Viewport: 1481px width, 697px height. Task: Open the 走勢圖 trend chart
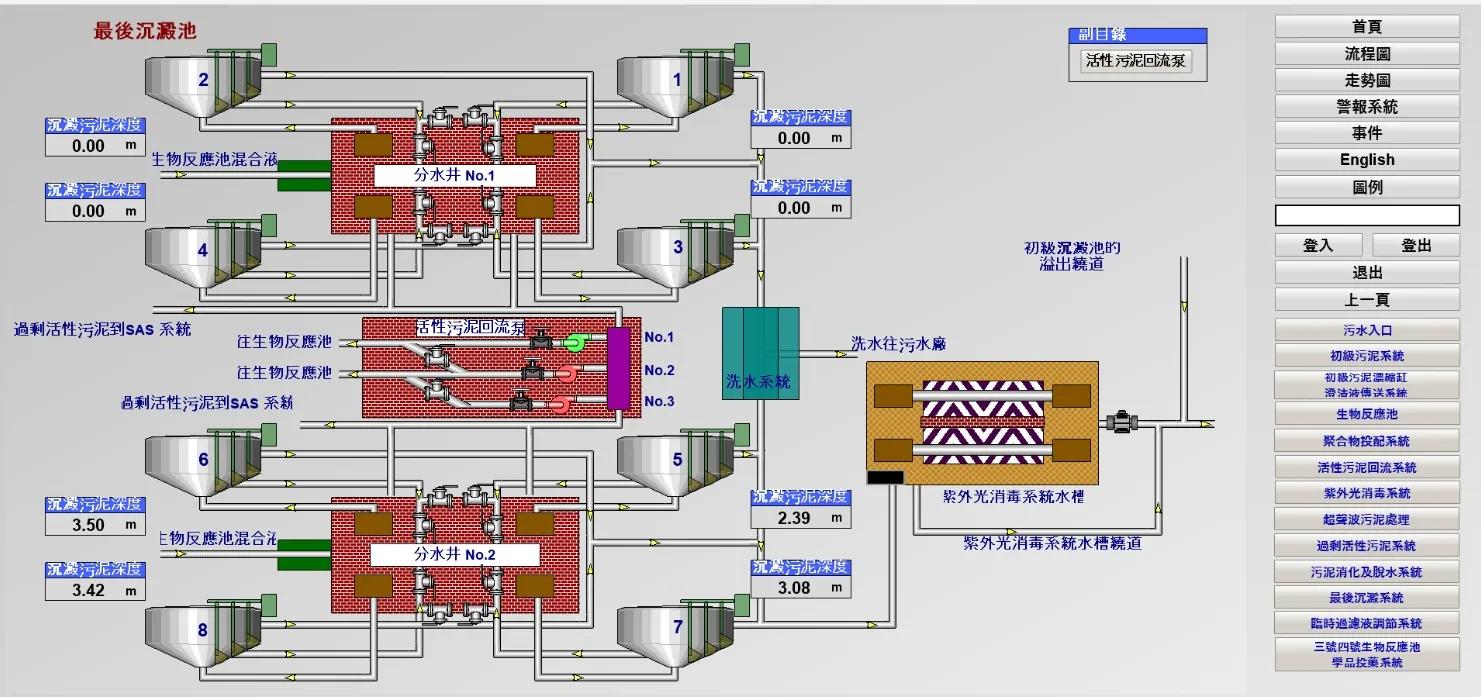[x=1367, y=80]
